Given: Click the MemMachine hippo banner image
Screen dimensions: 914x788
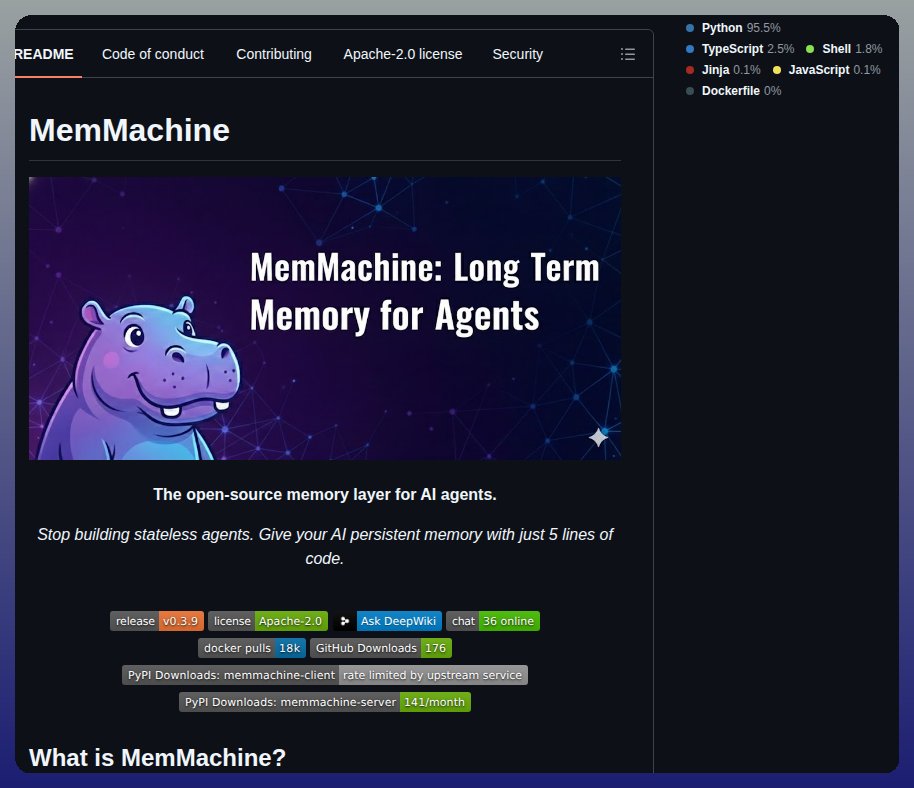Looking at the screenshot, I should pyautogui.click(x=325, y=318).
